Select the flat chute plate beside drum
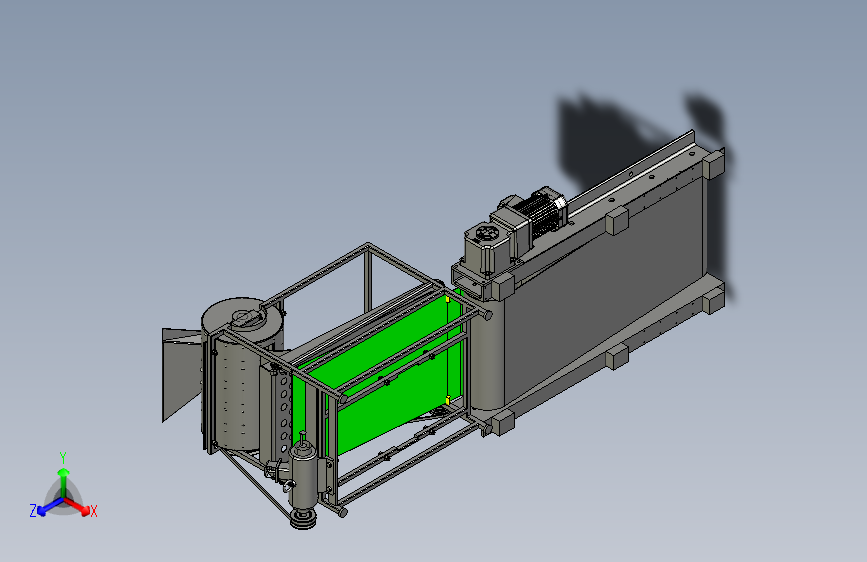The image size is (867, 562). (181, 372)
